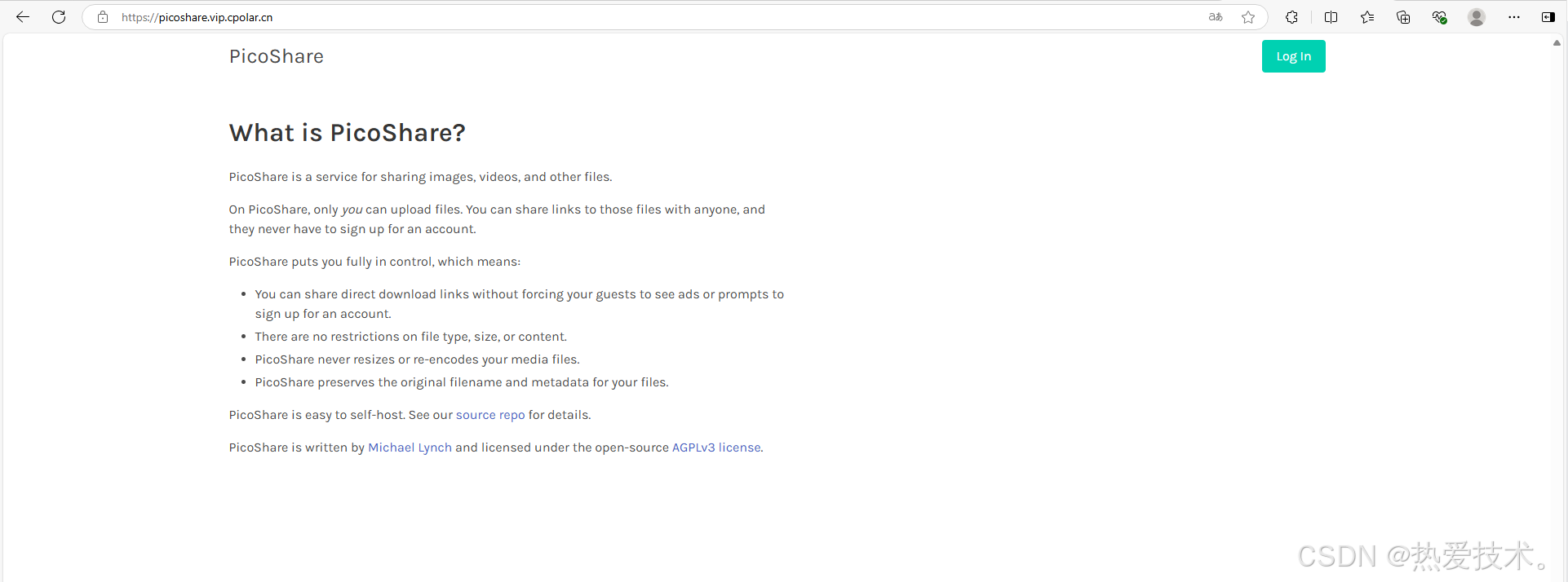Open browser Settings and more menu
This screenshot has width=1568, height=582.
pos(1514,17)
